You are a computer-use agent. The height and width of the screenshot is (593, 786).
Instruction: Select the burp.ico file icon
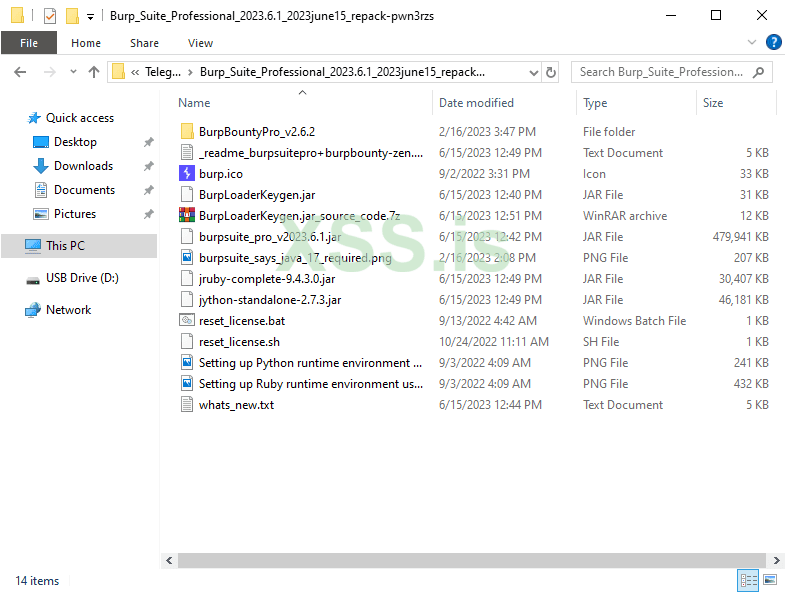[186, 173]
